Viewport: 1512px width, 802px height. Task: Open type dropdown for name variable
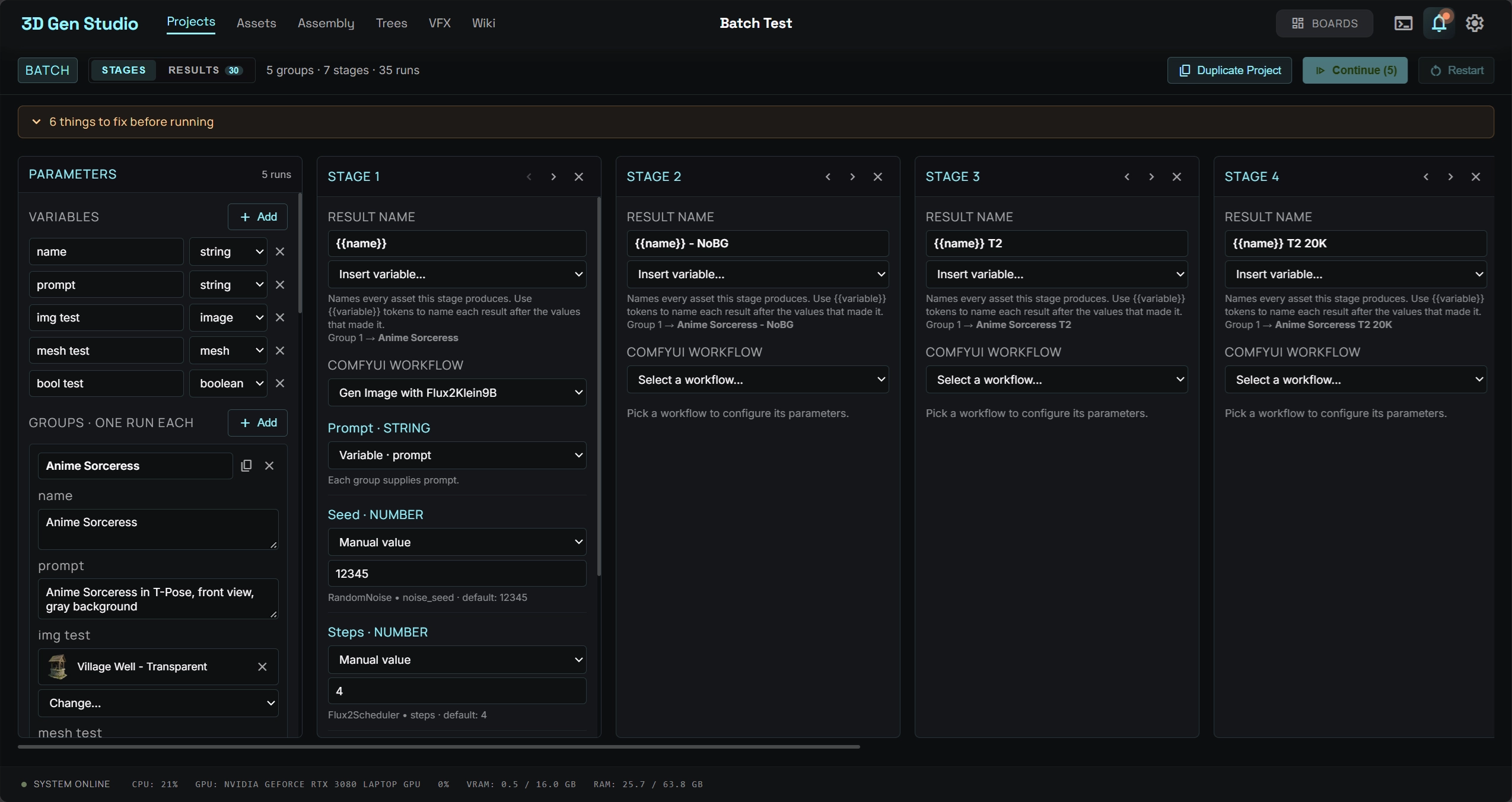tap(228, 252)
